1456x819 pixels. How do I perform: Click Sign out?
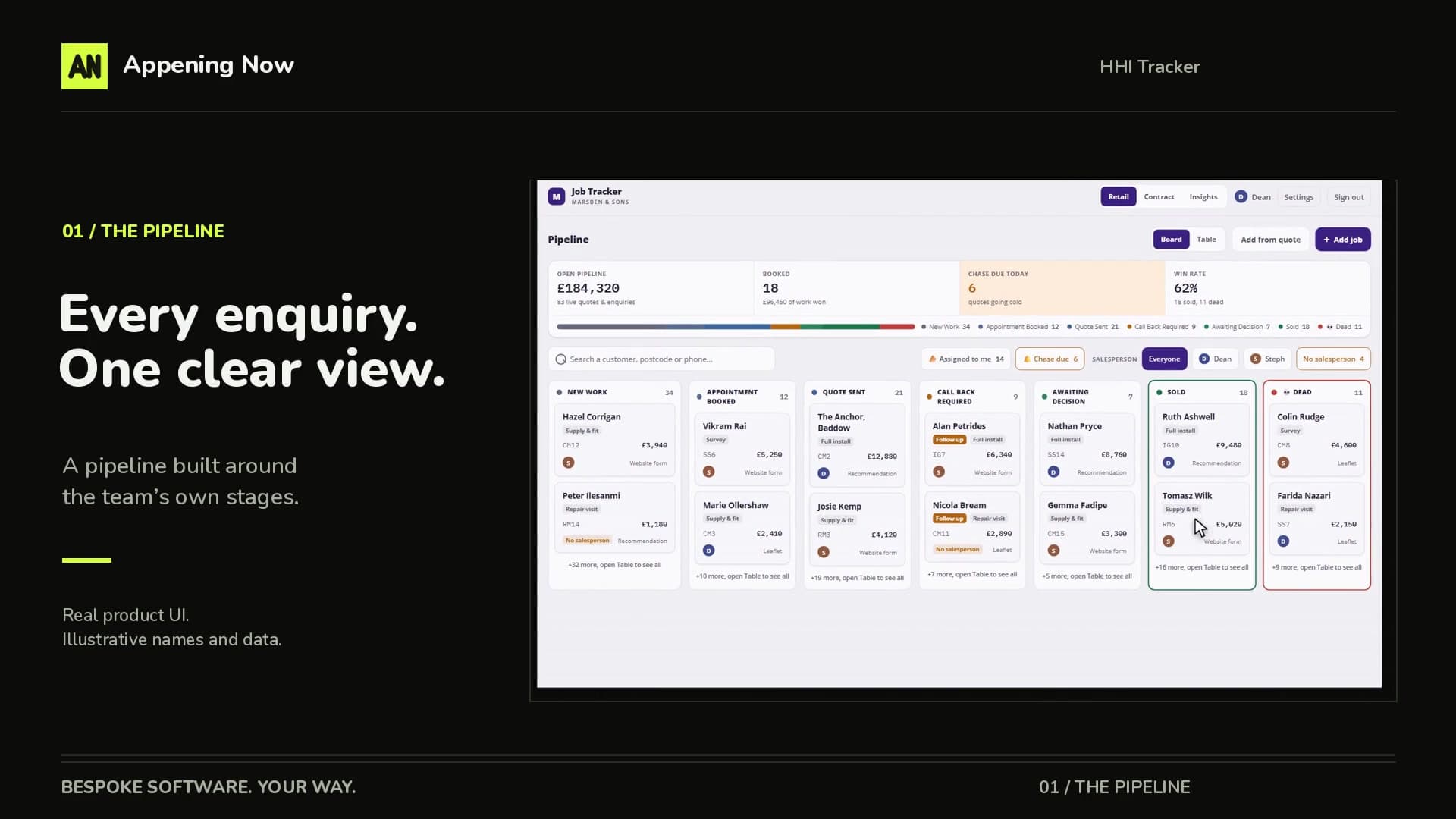[1349, 197]
